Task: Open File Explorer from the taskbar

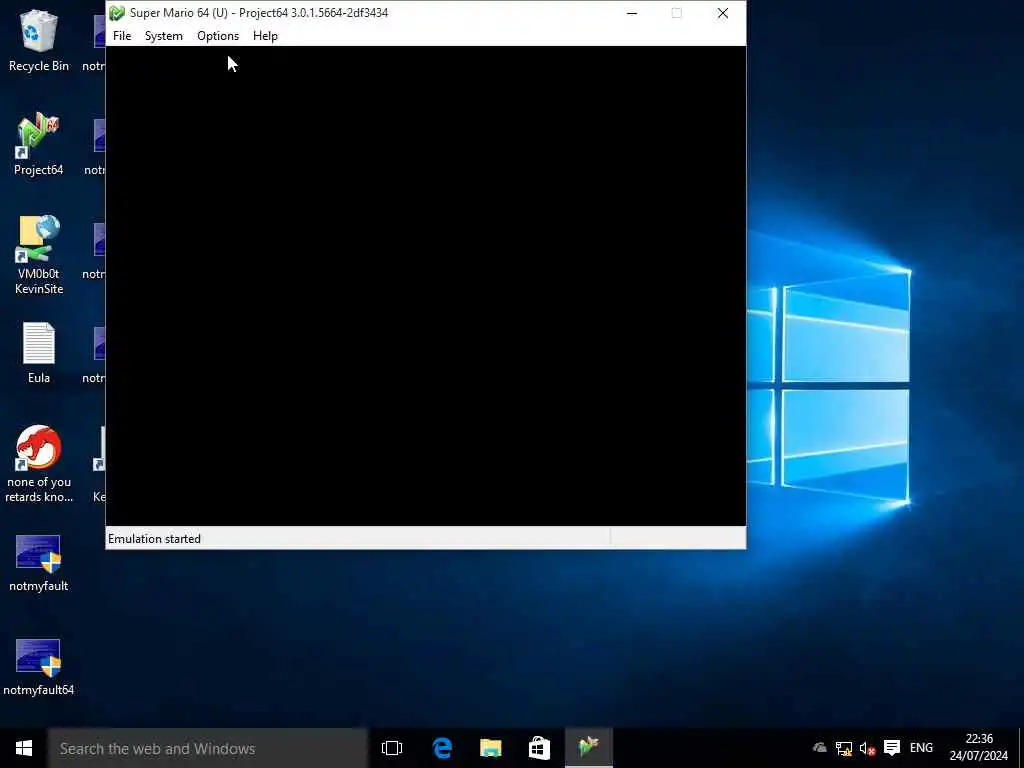Action: click(x=490, y=748)
